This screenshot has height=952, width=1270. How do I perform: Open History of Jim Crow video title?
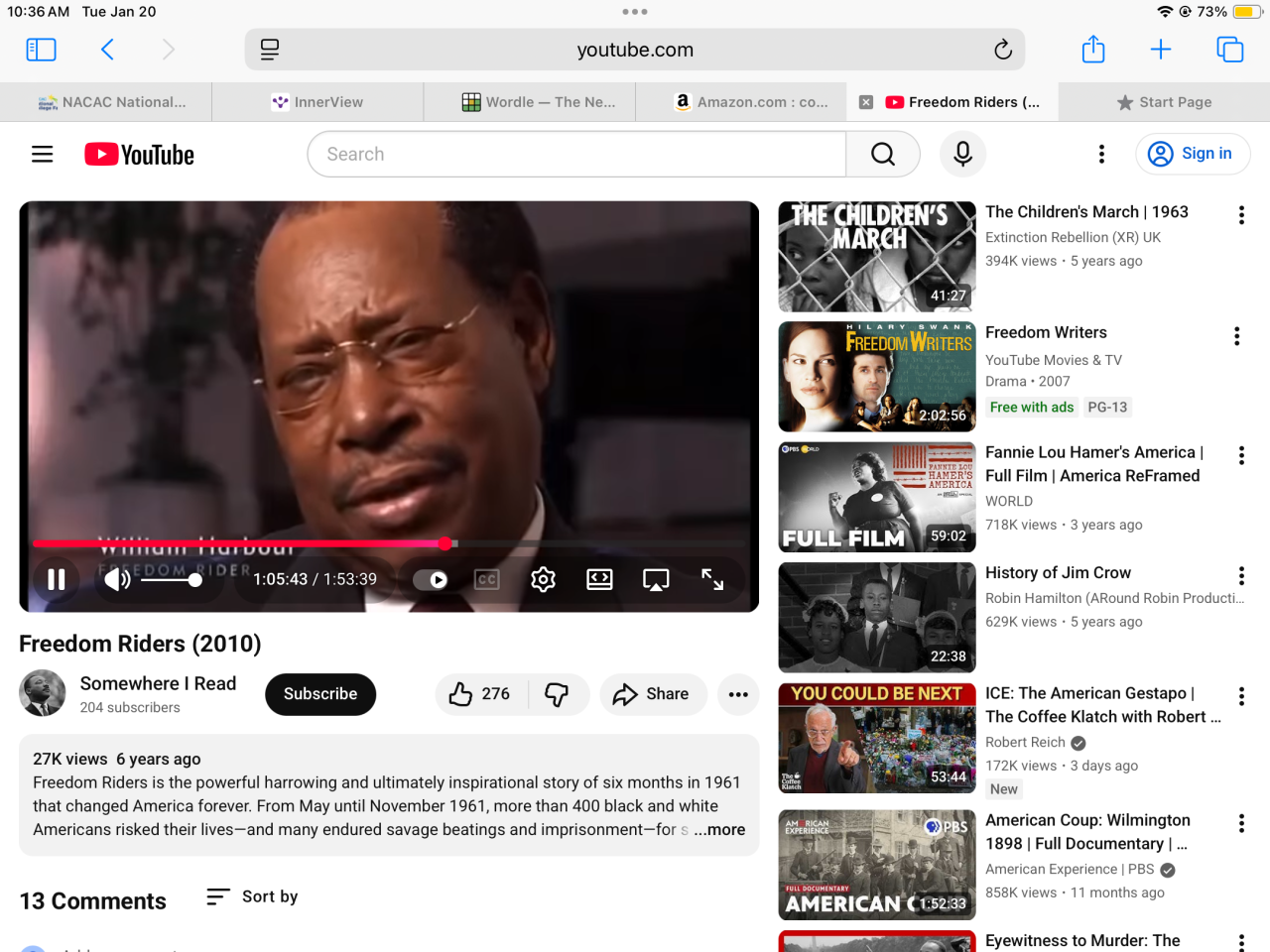pyautogui.click(x=1058, y=573)
